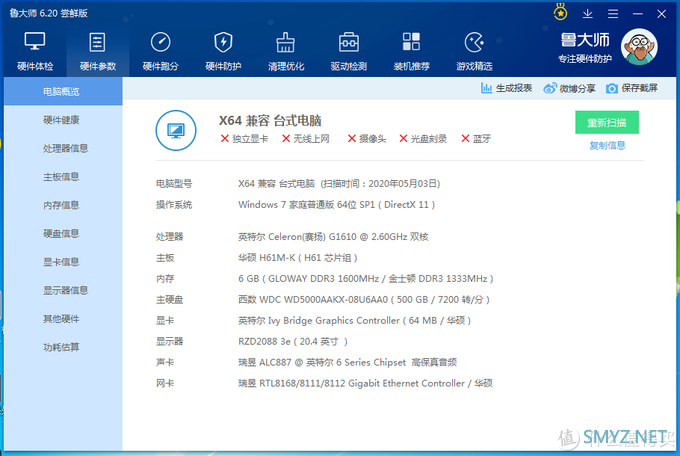Viewport: 680px width, 456px height.
Task: Click the 电脑型号 value with scan date
Action: pos(339,184)
